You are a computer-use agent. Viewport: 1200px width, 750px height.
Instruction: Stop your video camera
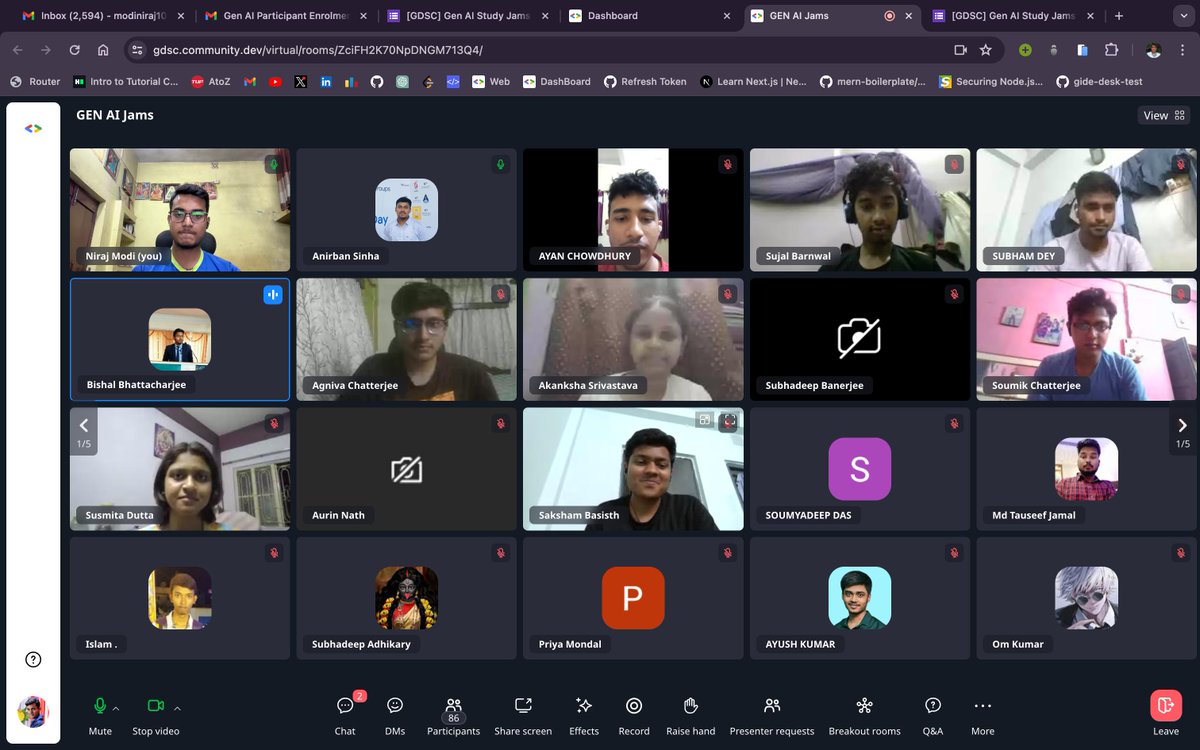(x=156, y=715)
